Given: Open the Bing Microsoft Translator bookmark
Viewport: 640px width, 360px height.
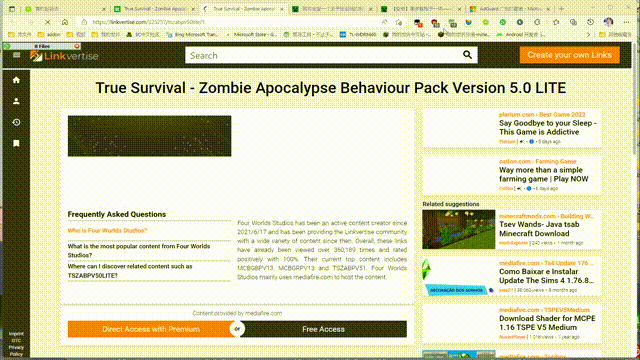Looking at the screenshot, I should click(192, 35).
